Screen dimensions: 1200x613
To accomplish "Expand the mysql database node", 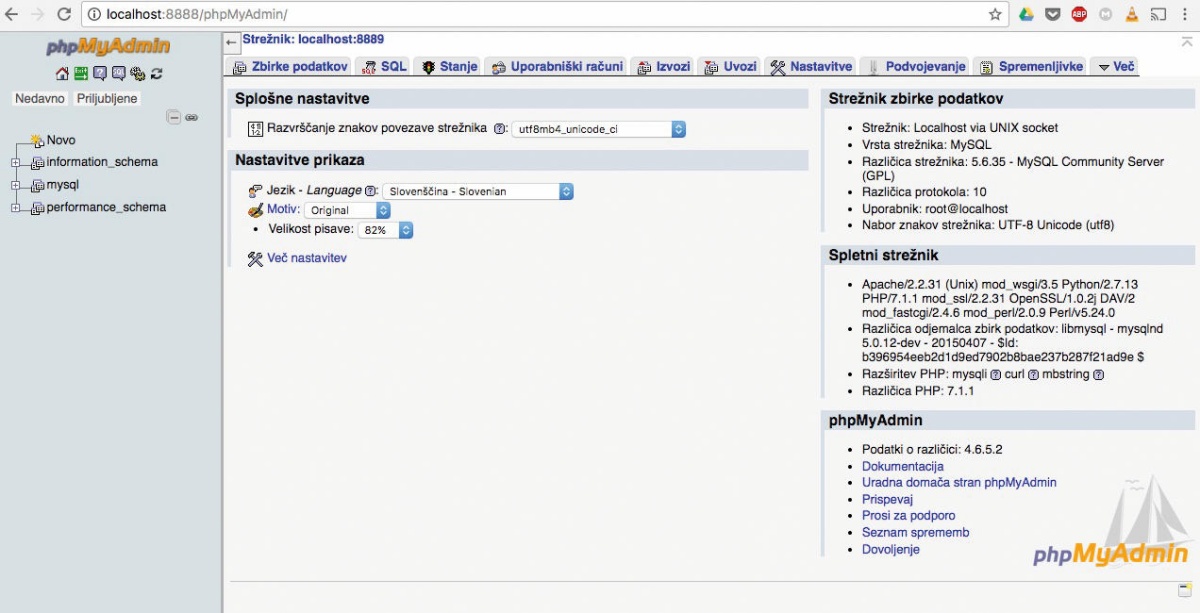I will [x=15, y=186].
